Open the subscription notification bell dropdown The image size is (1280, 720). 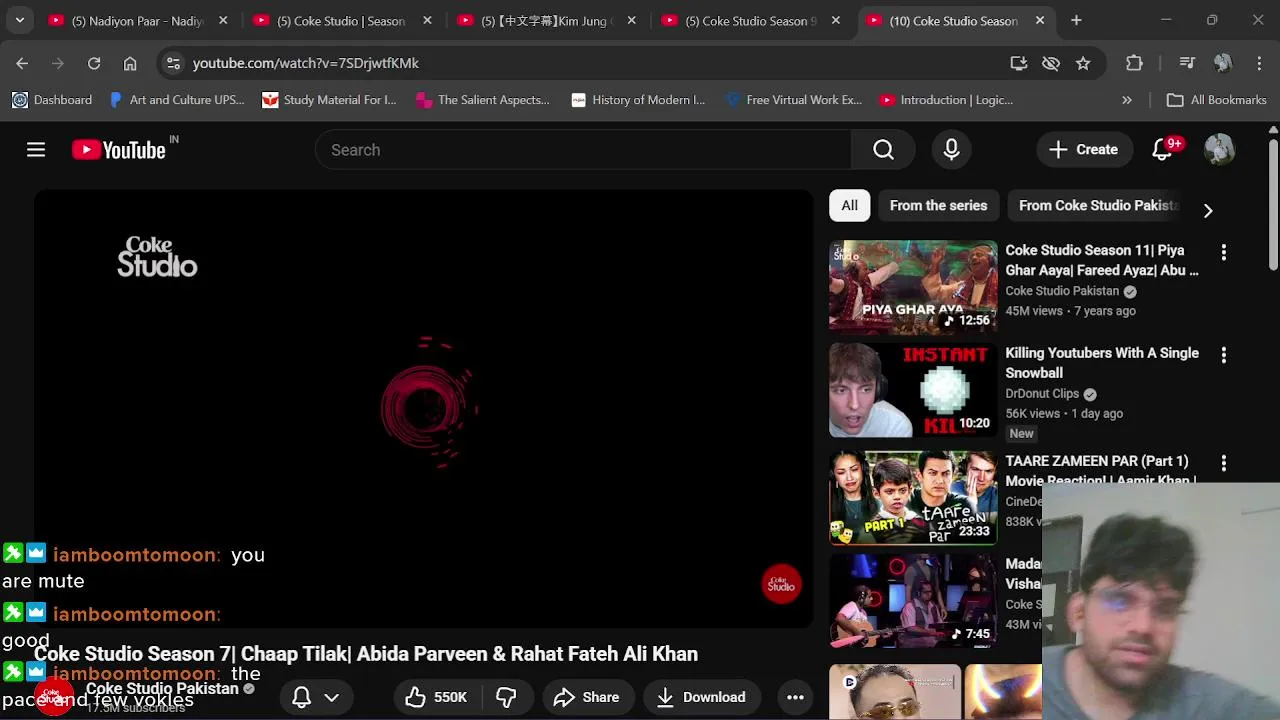(x=315, y=697)
